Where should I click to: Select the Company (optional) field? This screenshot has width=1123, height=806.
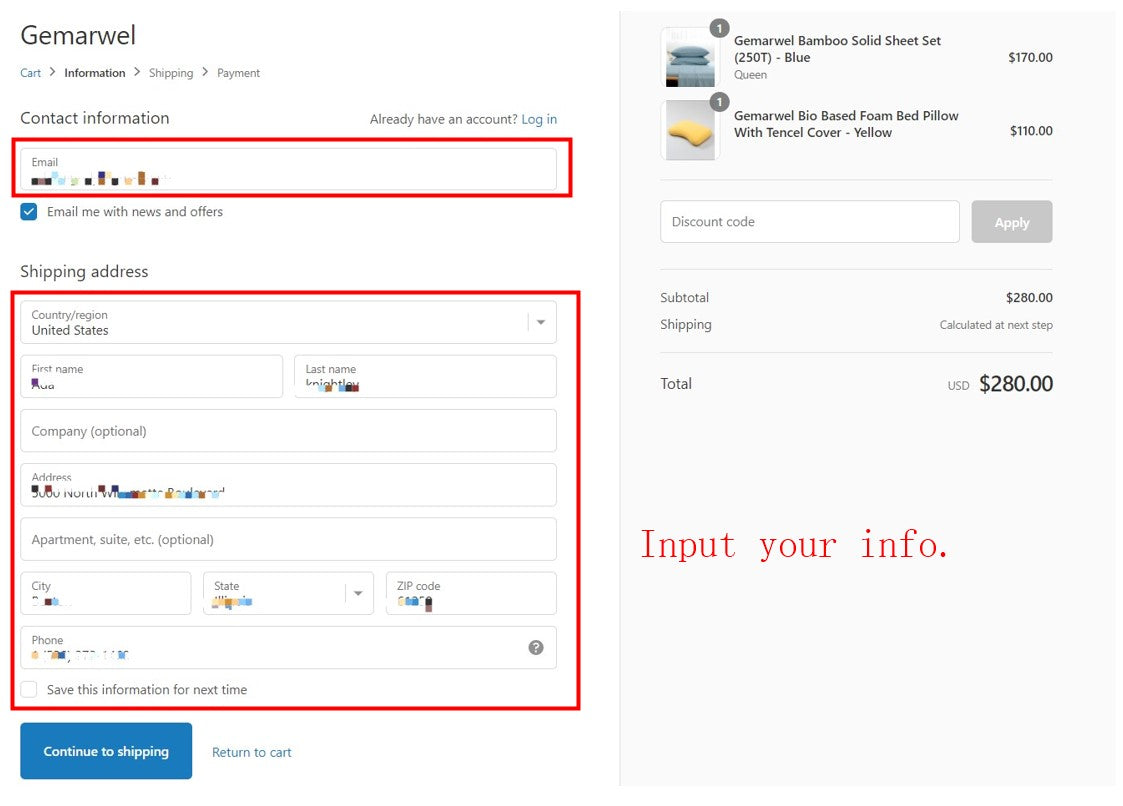(288, 431)
